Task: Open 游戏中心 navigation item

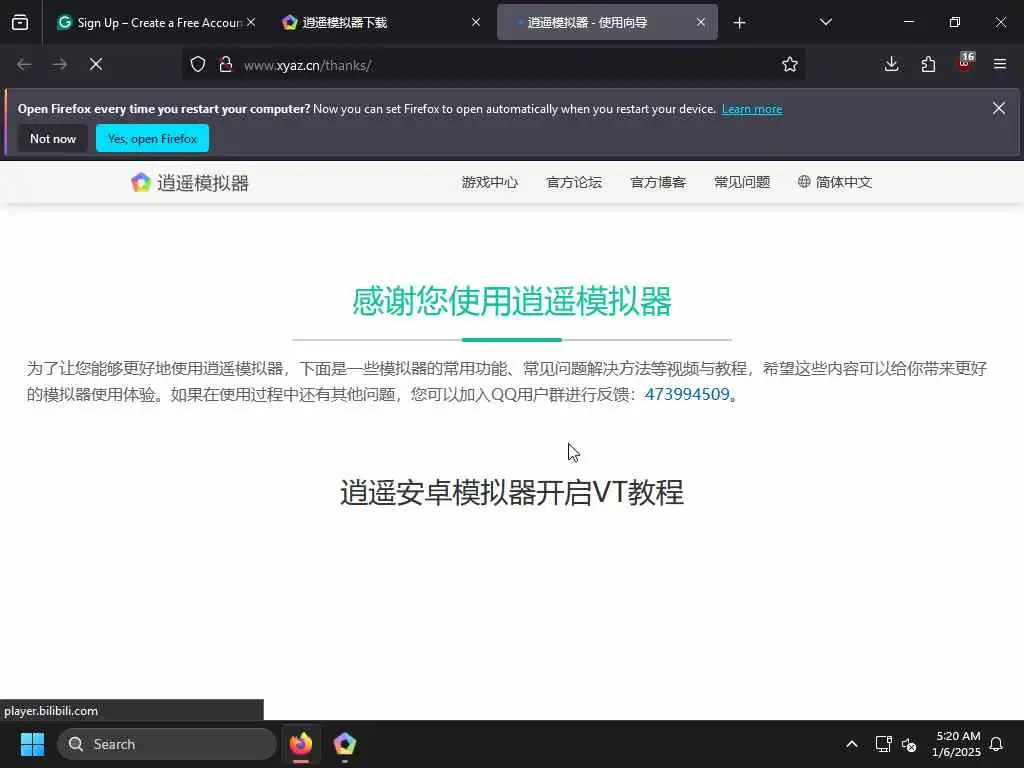Action: point(490,182)
